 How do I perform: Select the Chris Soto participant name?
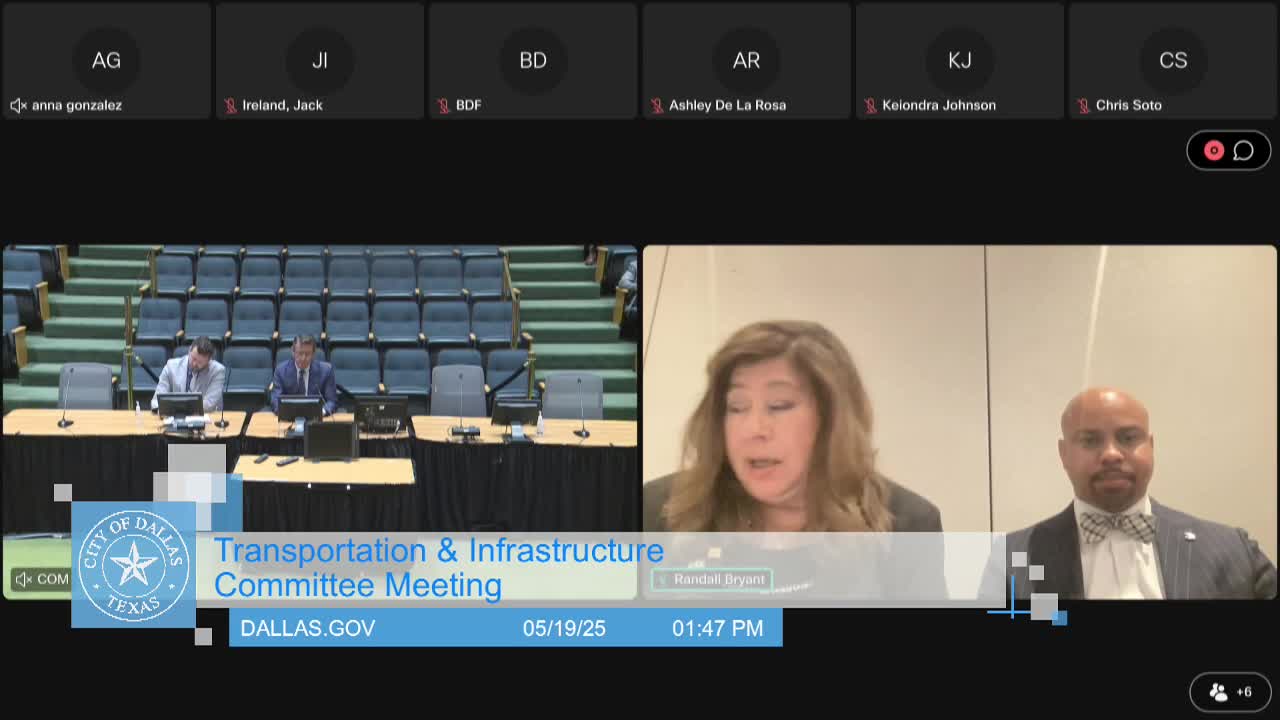[1128, 105]
